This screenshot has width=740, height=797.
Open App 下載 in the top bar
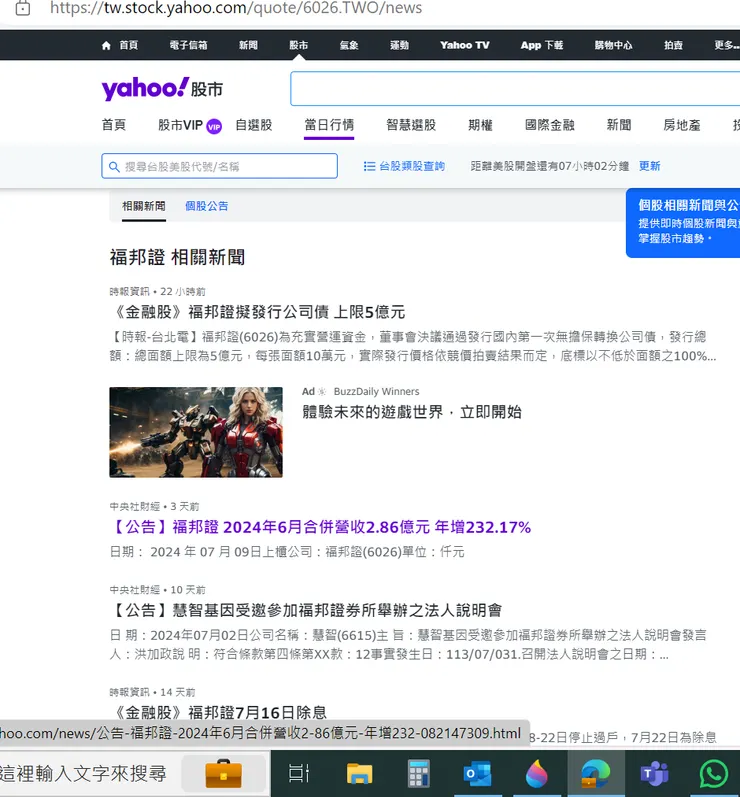[541, 45]
